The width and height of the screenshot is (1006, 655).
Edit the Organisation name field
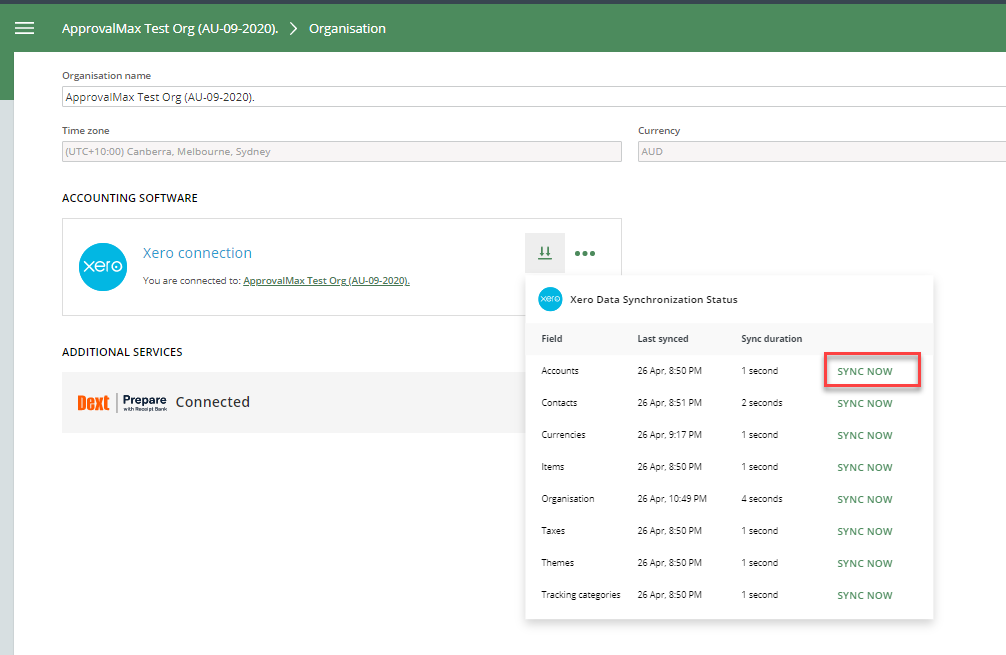[x=534, y=97]
